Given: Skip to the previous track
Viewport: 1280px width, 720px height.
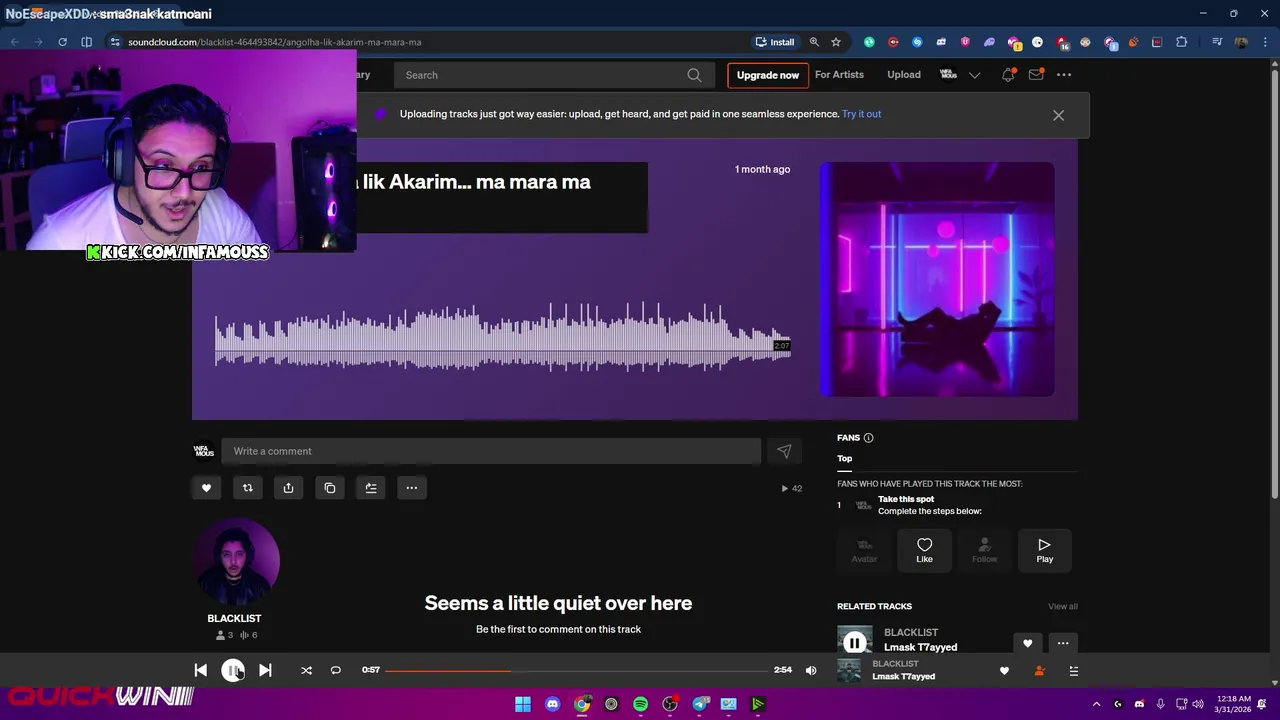Looking at the screenshot, I should coord(200,670).
